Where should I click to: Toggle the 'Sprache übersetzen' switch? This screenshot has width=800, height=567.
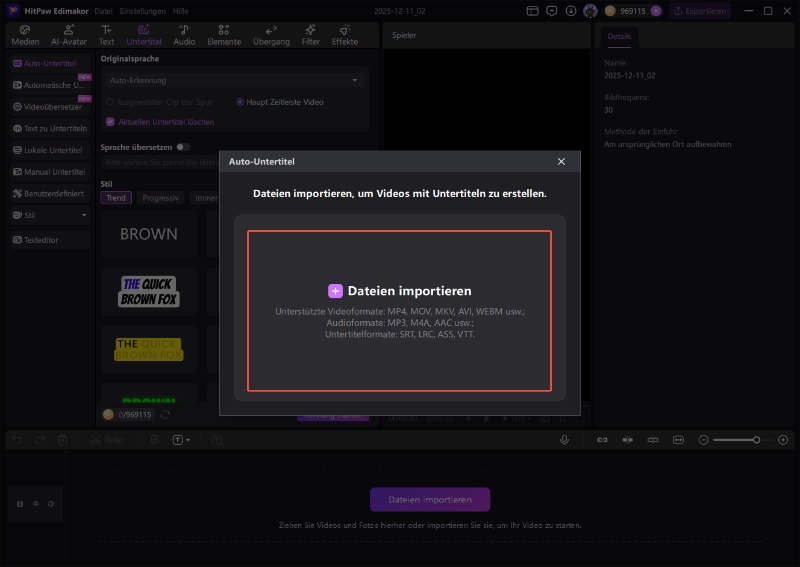click(183, 147)
